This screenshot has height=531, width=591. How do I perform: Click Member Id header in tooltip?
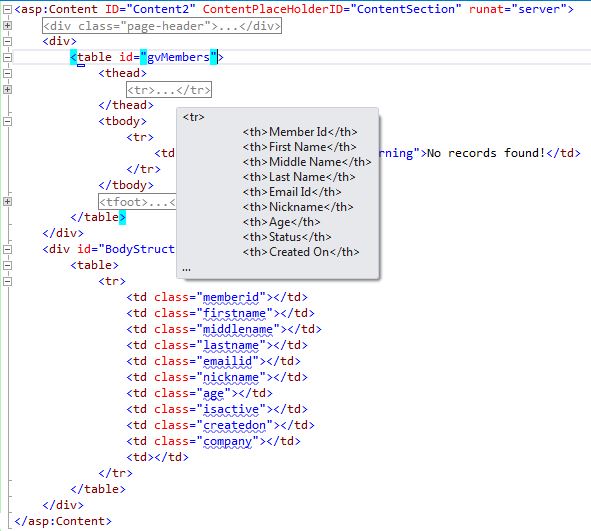(x=300, y=132)
